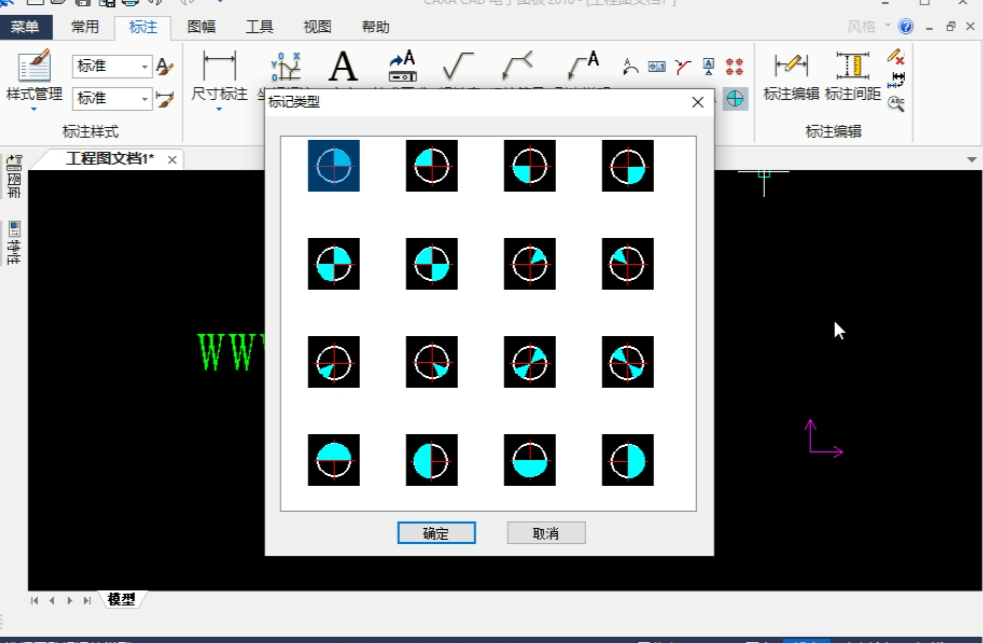
Task: Expand the 样式管理 dropdown arrow
Action: coord(34,109)
